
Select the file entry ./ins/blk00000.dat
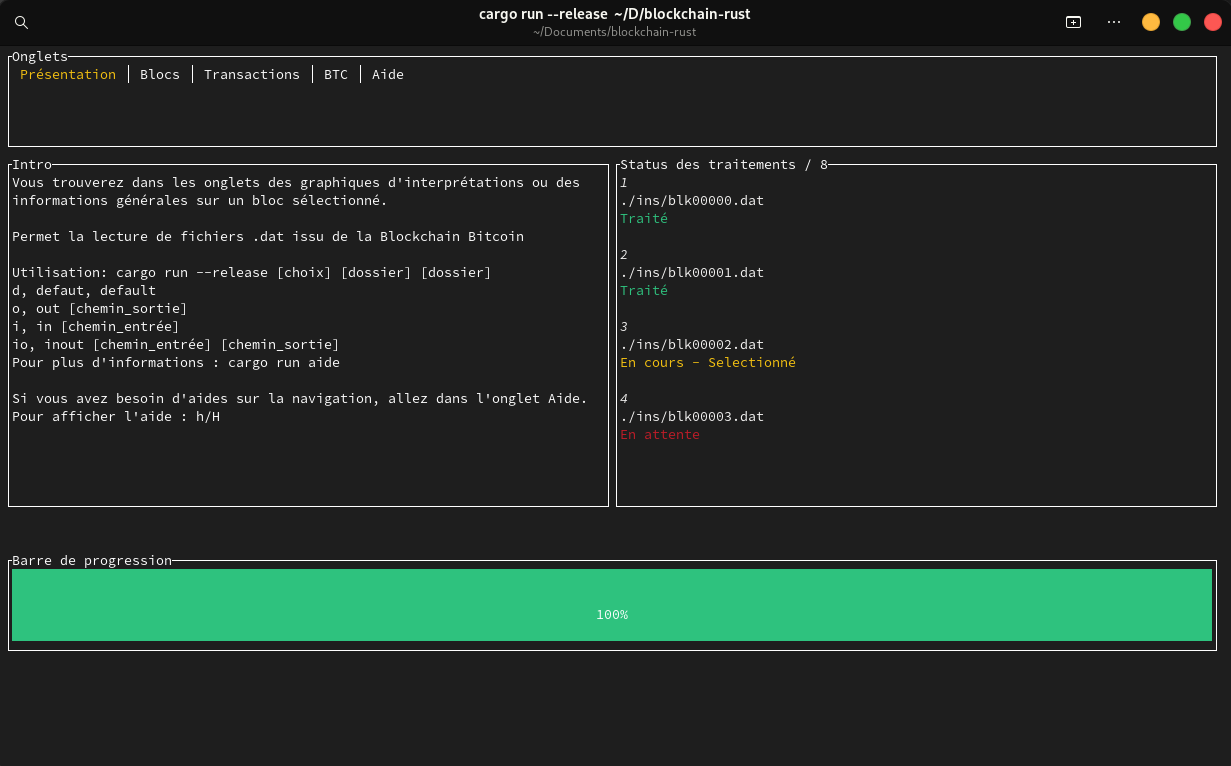pyautogui.click(x=692, y=200)
